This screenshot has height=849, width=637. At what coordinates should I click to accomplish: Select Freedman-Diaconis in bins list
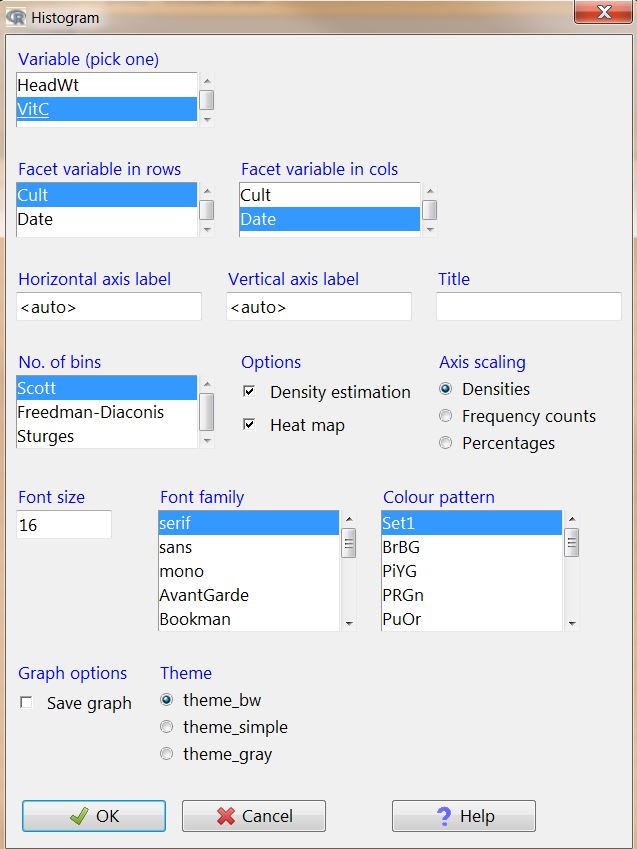click(107, 412)
